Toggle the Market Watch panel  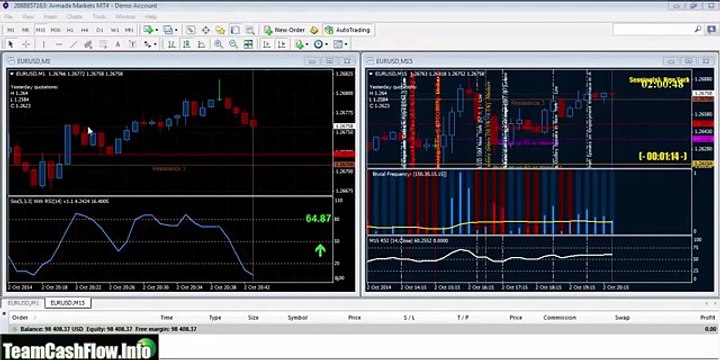click(190, 30)
